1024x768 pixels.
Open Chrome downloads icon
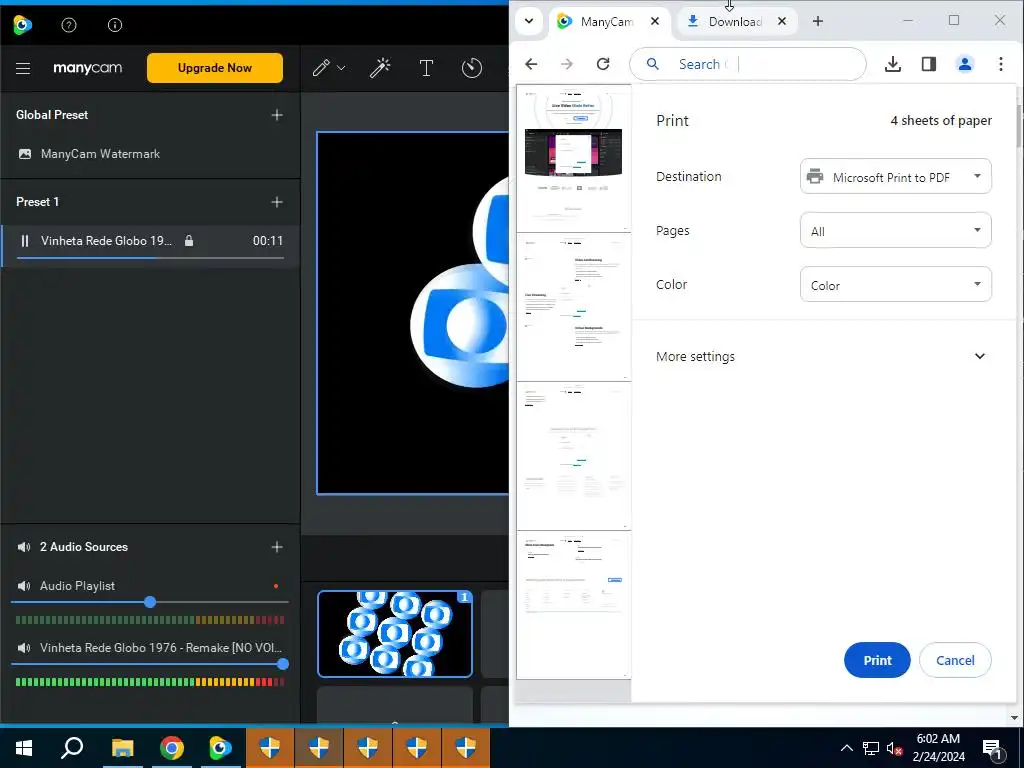(x=893, y=64)
